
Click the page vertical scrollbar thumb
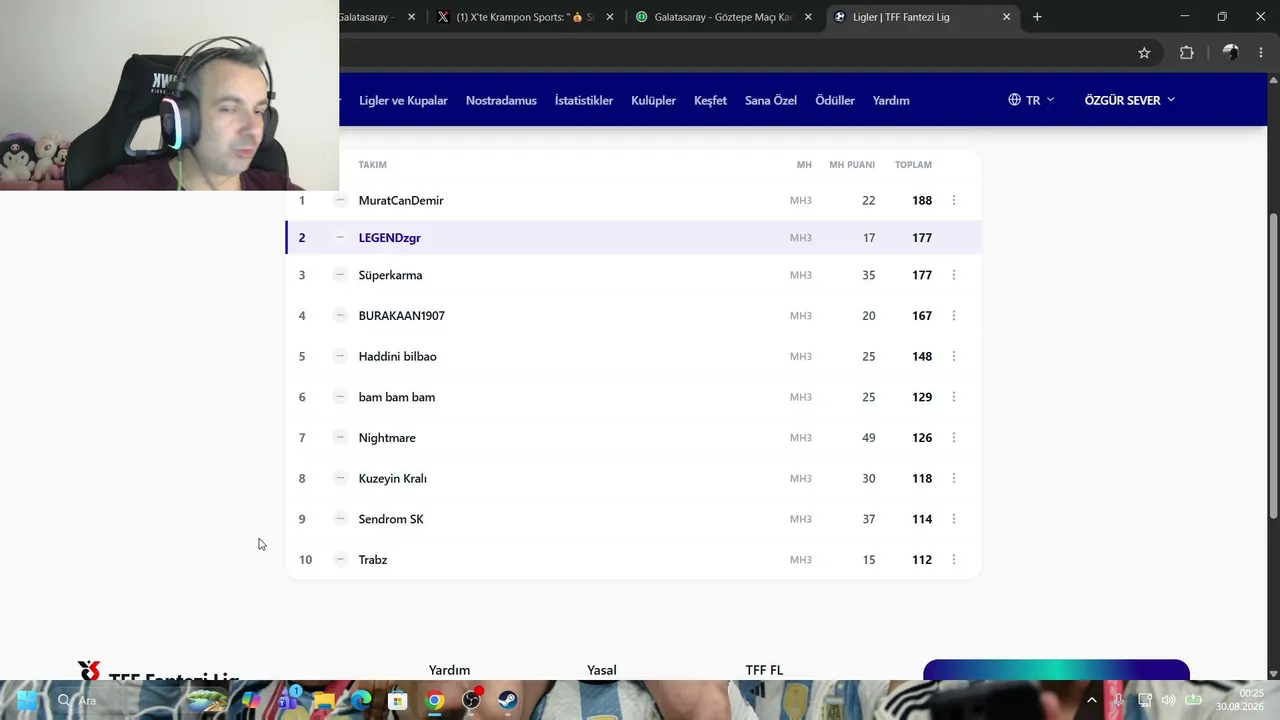pos(1273,366)
